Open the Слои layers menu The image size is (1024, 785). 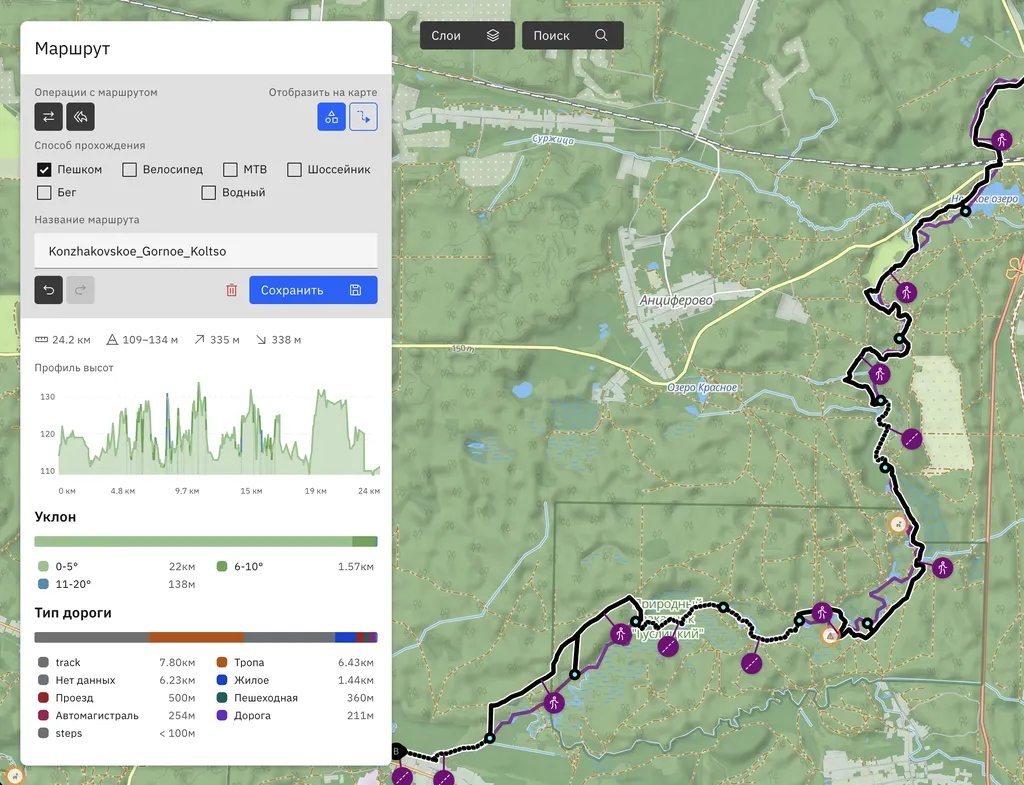[x=466, y=36]
